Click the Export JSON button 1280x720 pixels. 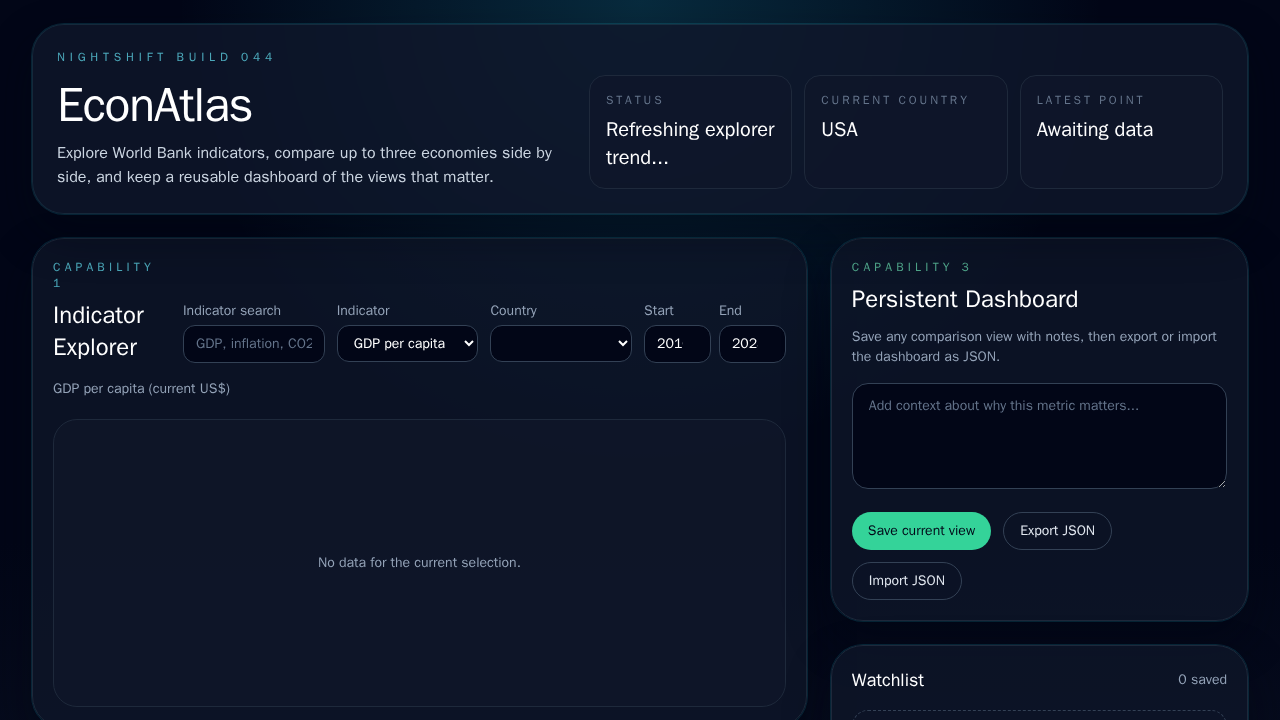click(x=1057, y=531)
